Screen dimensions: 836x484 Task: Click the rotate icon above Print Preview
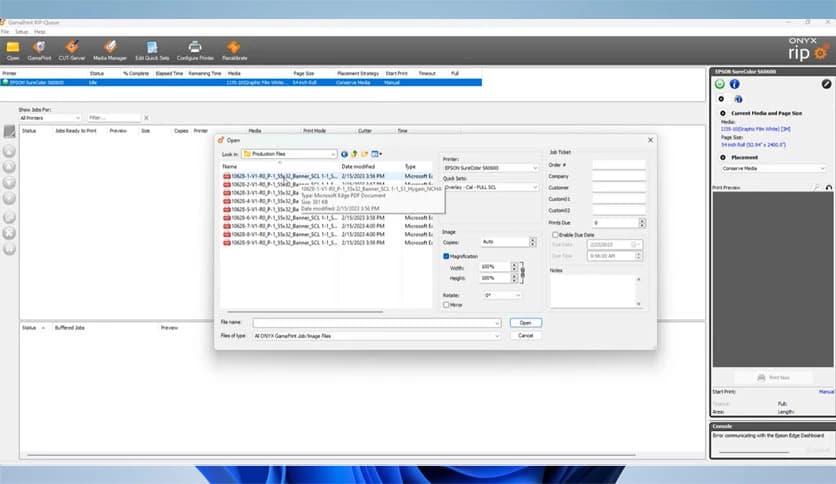coord(829,188)
